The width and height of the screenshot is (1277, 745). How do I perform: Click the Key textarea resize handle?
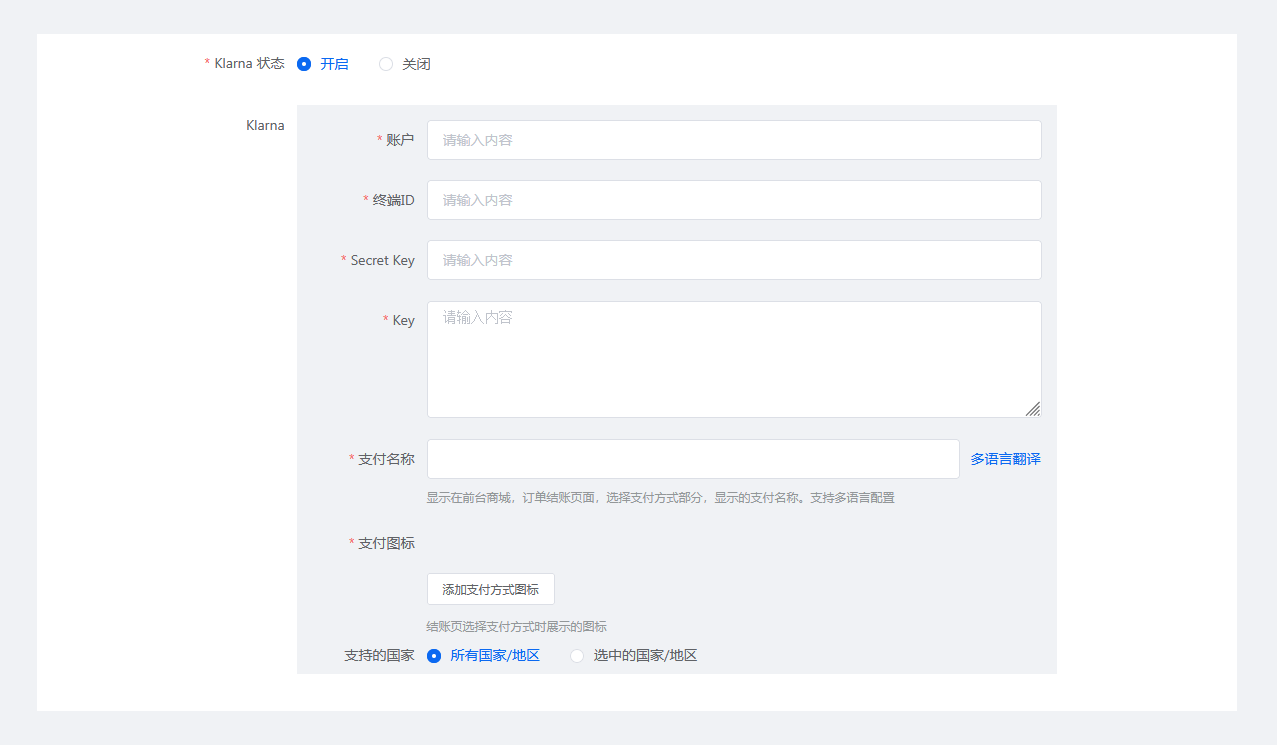[x=1033, y=409]
